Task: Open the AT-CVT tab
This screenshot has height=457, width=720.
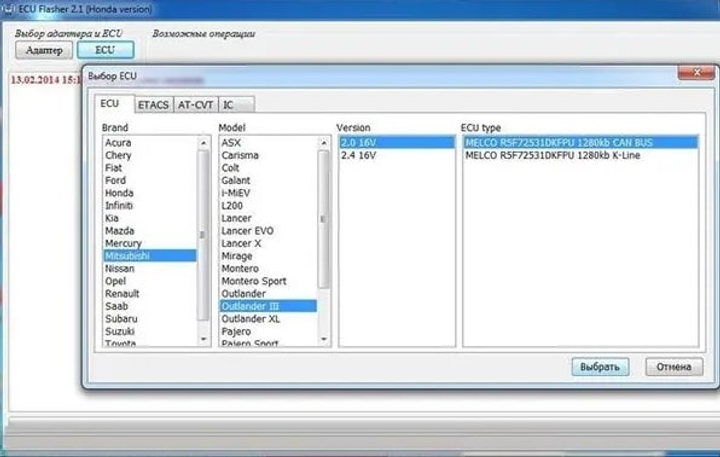Action: pos(196,105)
